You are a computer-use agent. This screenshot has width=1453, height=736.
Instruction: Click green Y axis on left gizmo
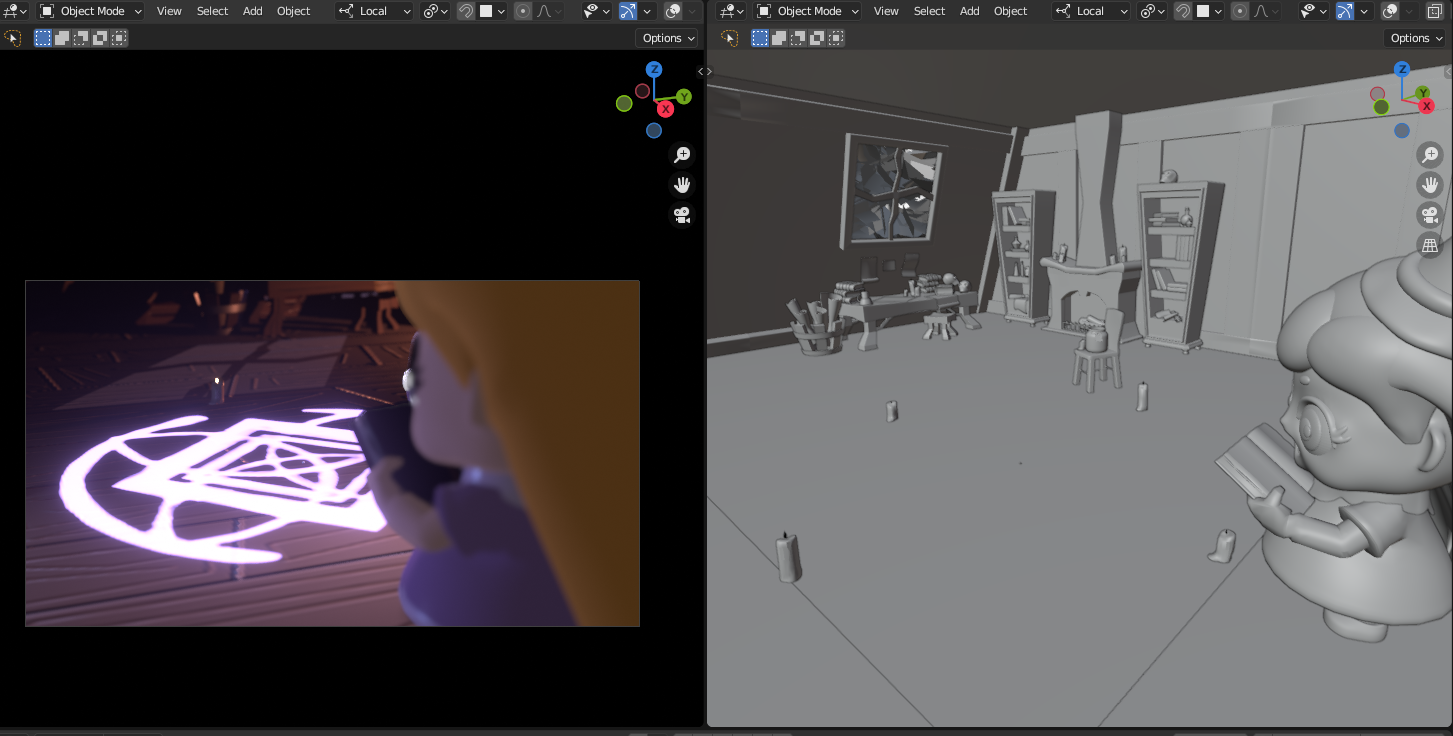(x=684, y=96)
